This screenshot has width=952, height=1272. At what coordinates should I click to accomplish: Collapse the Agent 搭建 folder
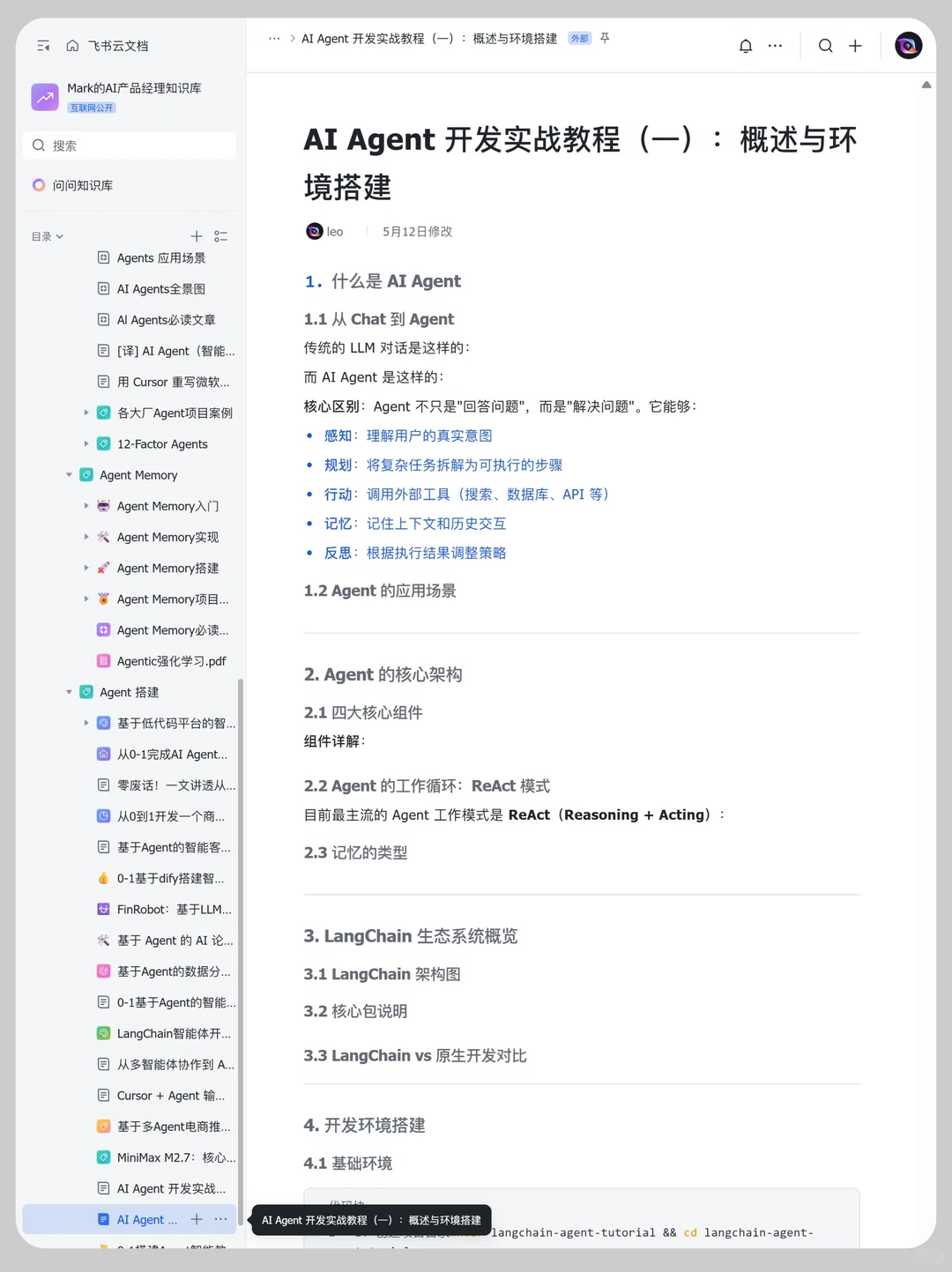(x=69, y=692)
